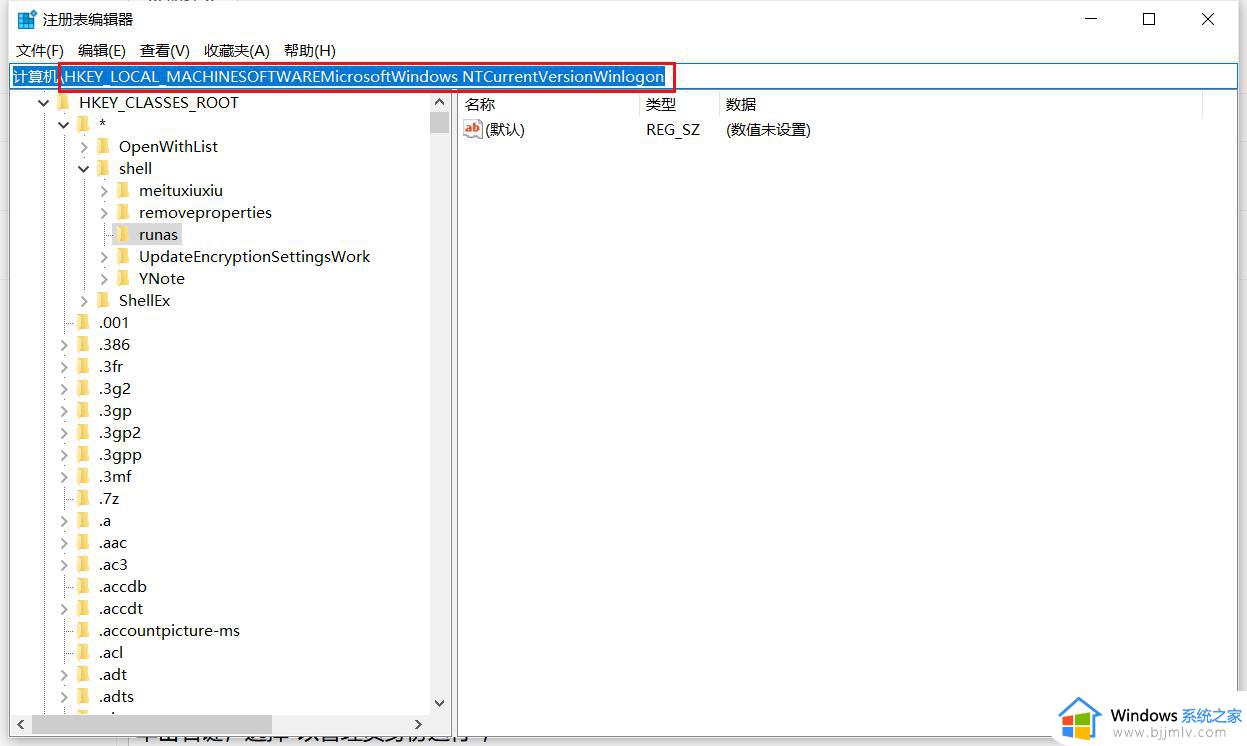
Task: Expand the meituxiuxiu key
Action: (104, 190)
